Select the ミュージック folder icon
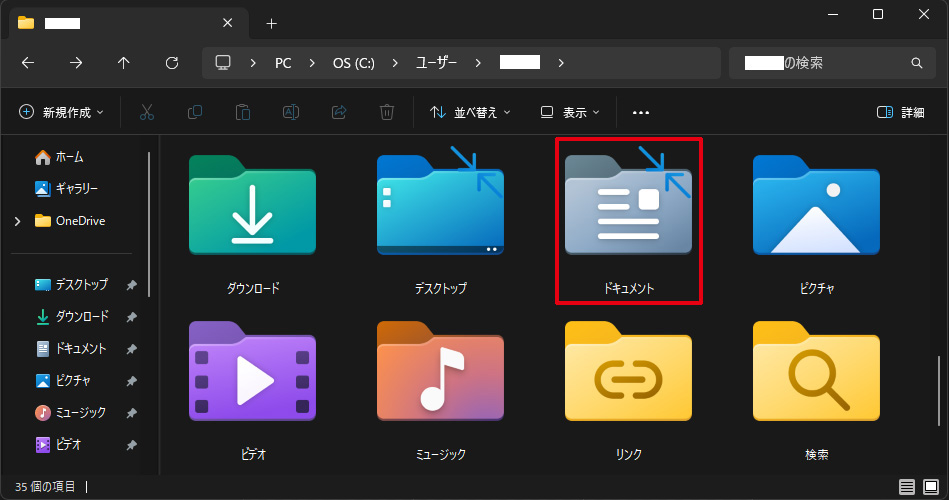The width and height of the screenshot is (949, 500). coord(440,371)
